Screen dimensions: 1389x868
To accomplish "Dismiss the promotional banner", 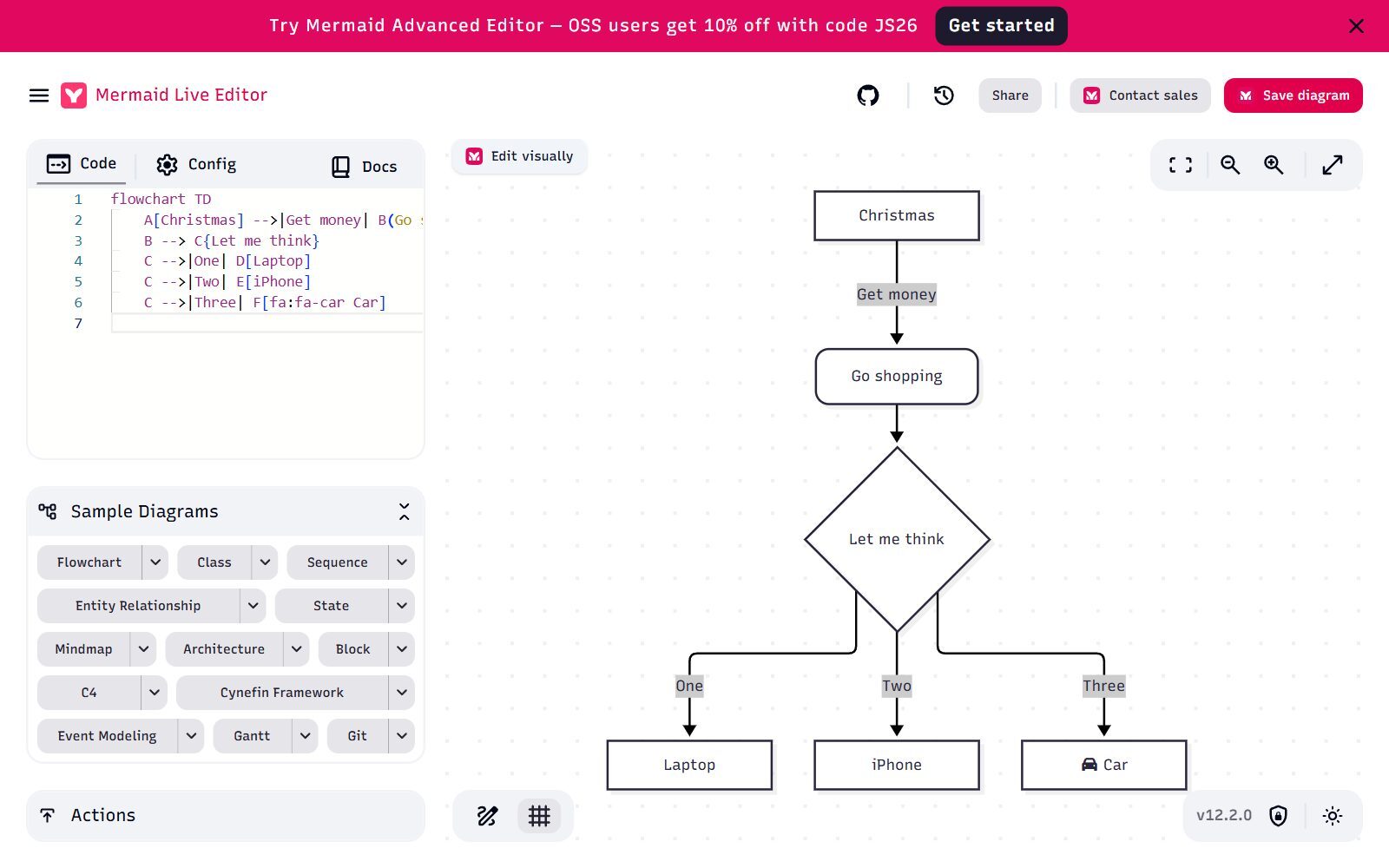I will (x=1356, y=26).
